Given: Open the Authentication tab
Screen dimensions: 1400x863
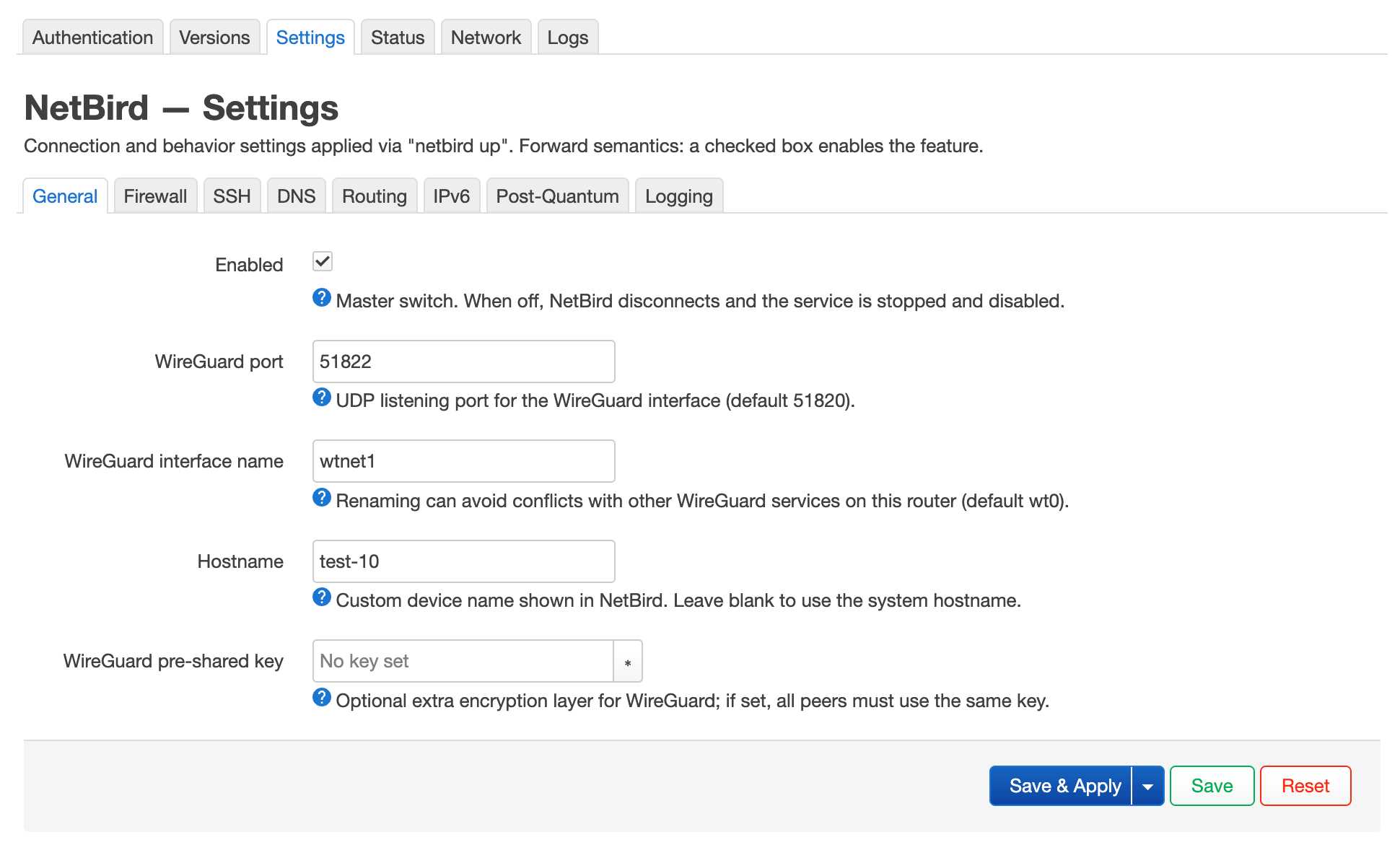Looking at the screenshot, I should point(93,38).
